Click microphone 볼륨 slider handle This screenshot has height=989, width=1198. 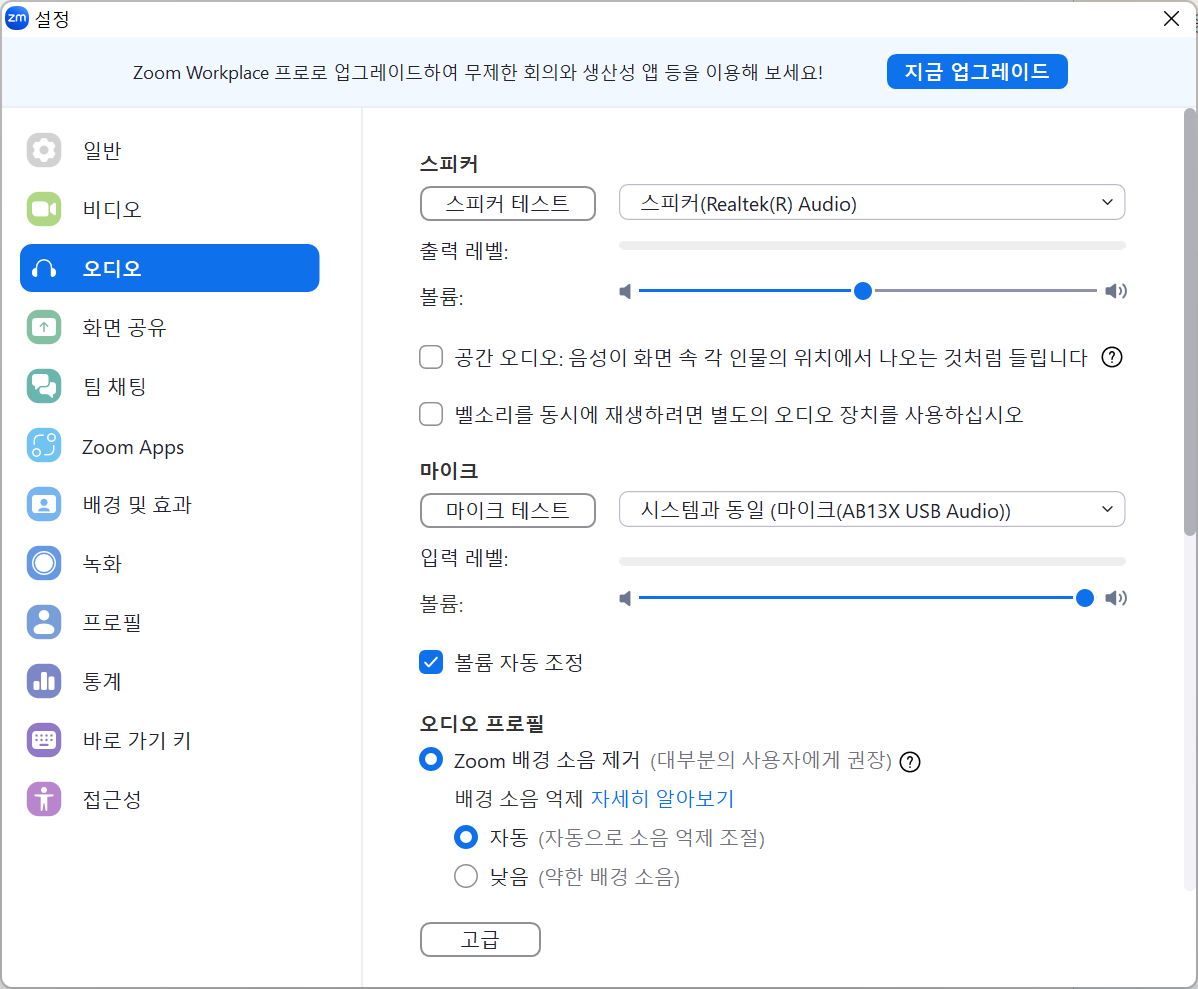(x=1084, y=598)
